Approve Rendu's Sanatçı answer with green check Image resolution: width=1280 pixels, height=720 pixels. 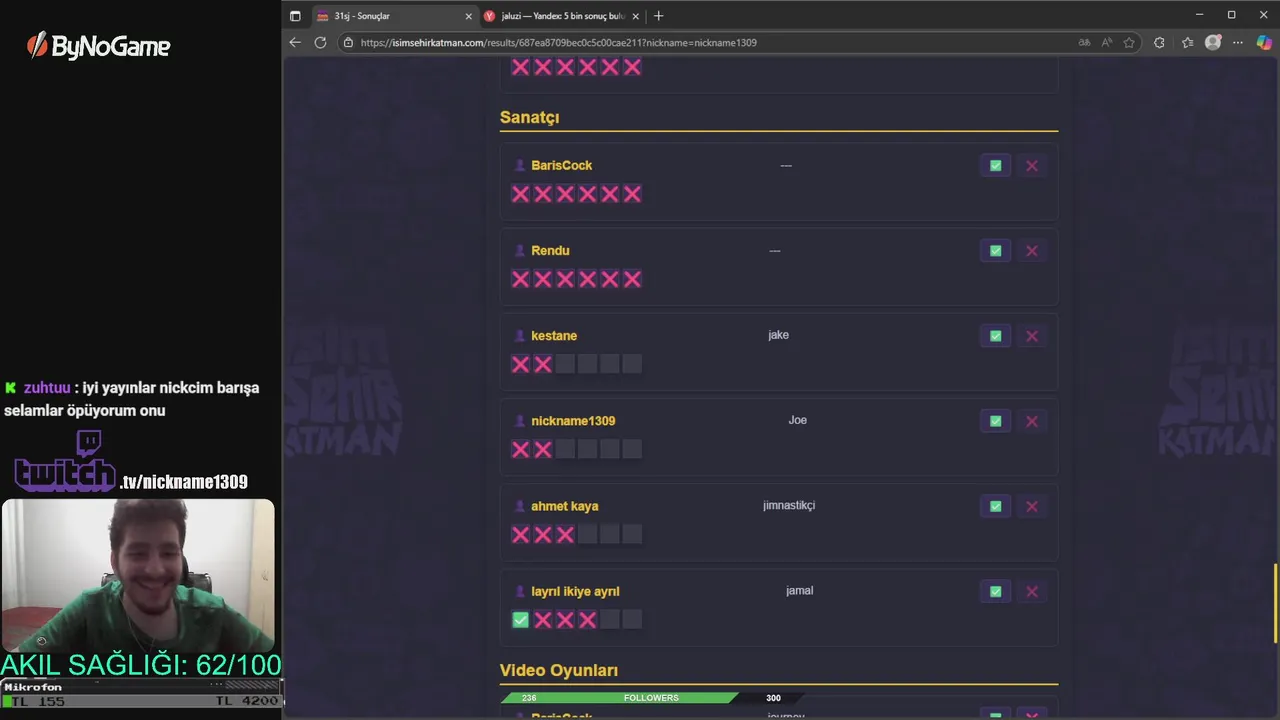[x=995, y=251]
